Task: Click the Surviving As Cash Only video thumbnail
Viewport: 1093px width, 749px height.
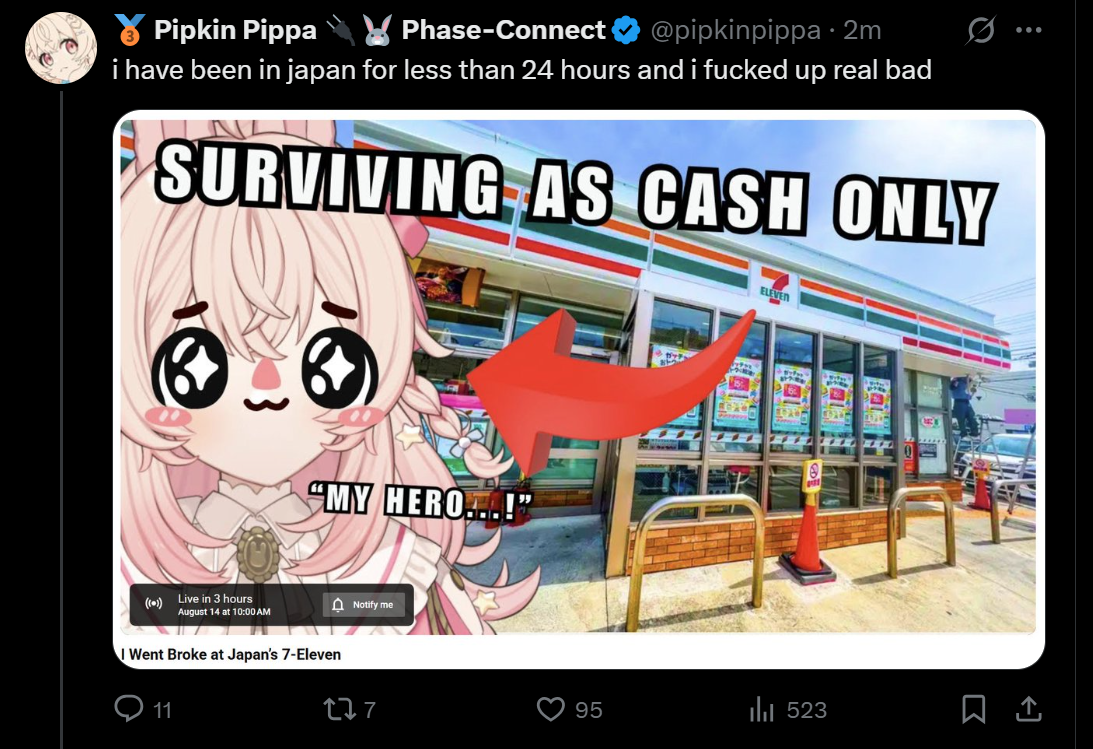Action: tap(578, 377)
